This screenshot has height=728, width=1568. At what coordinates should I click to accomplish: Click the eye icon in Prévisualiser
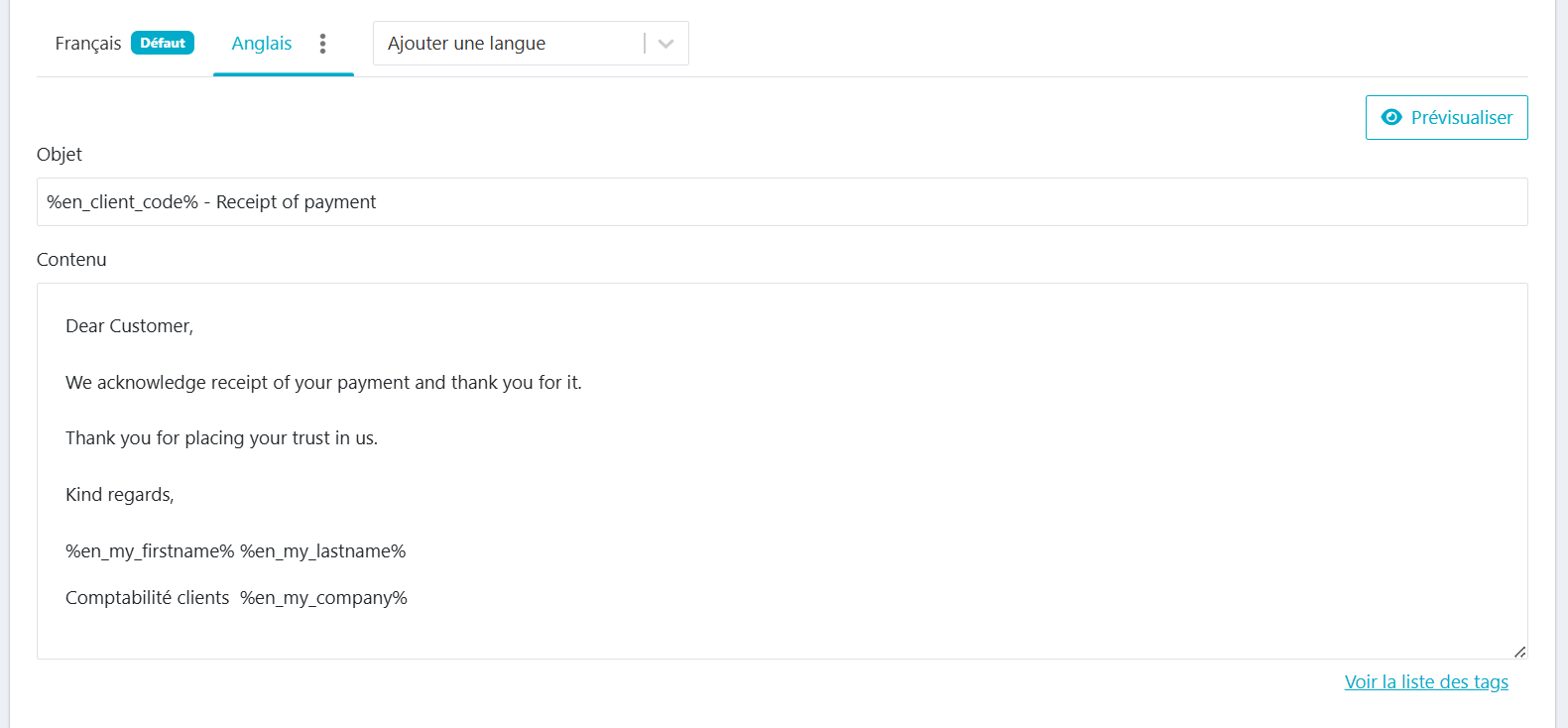1391,117
